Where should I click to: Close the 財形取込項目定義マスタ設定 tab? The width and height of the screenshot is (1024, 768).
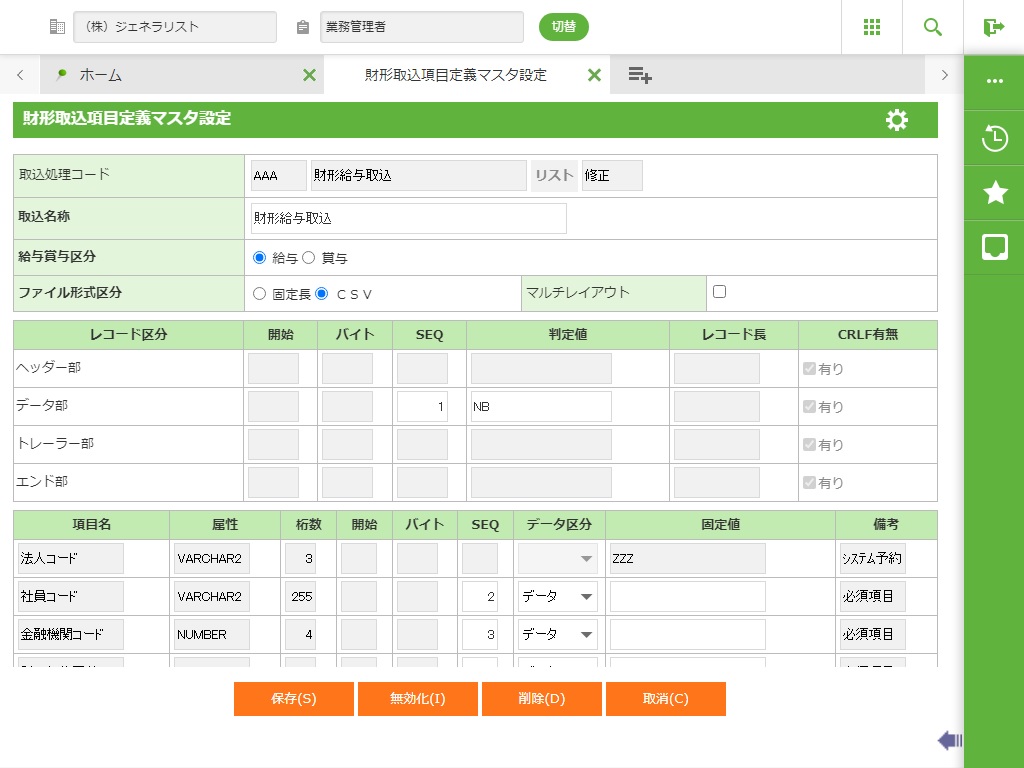(x=594, y=75)
